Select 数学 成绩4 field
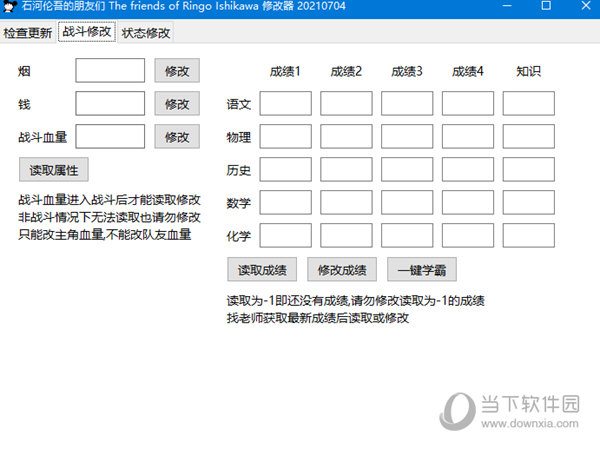Viewport: 600px width, 449px height. coord(468,202)
